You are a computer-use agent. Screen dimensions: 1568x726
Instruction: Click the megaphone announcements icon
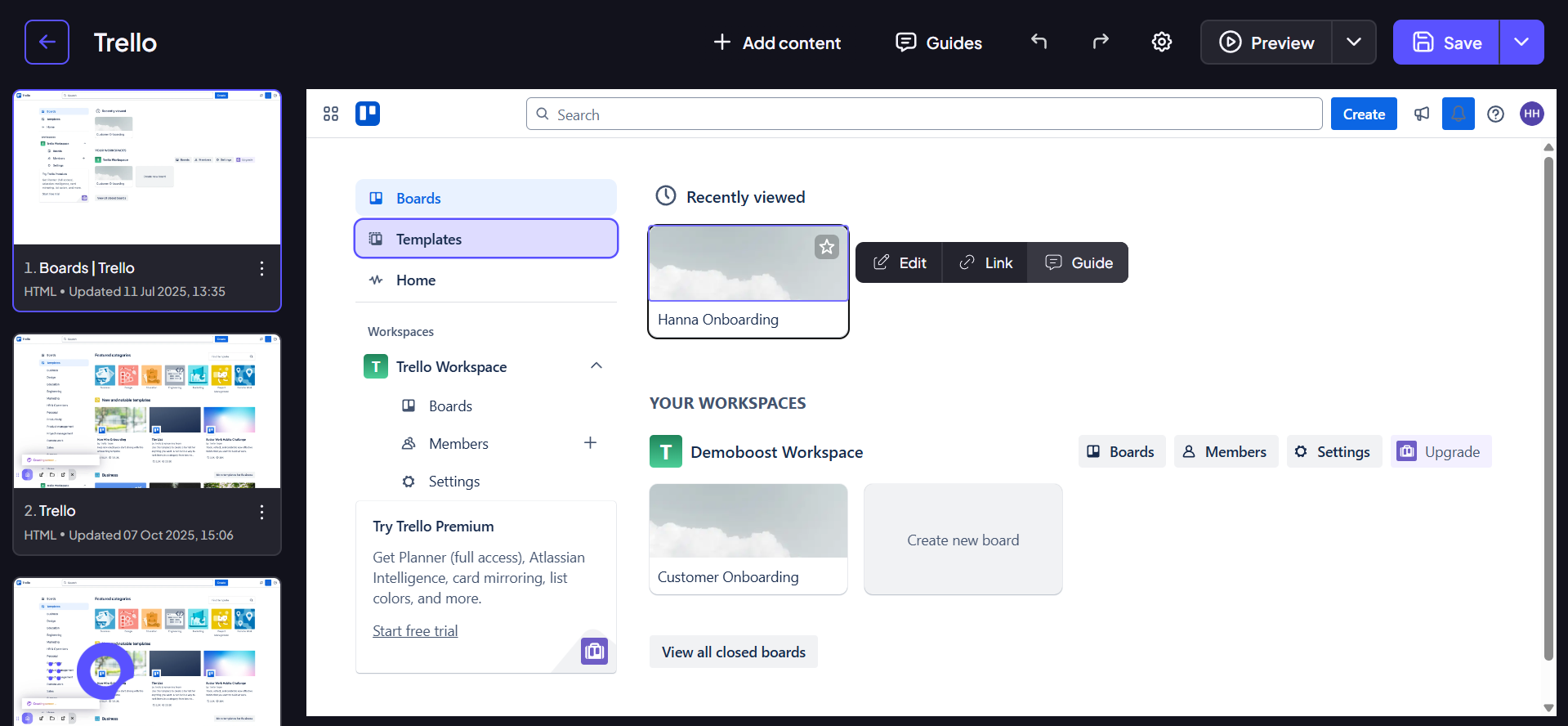tap(1422, 114)
